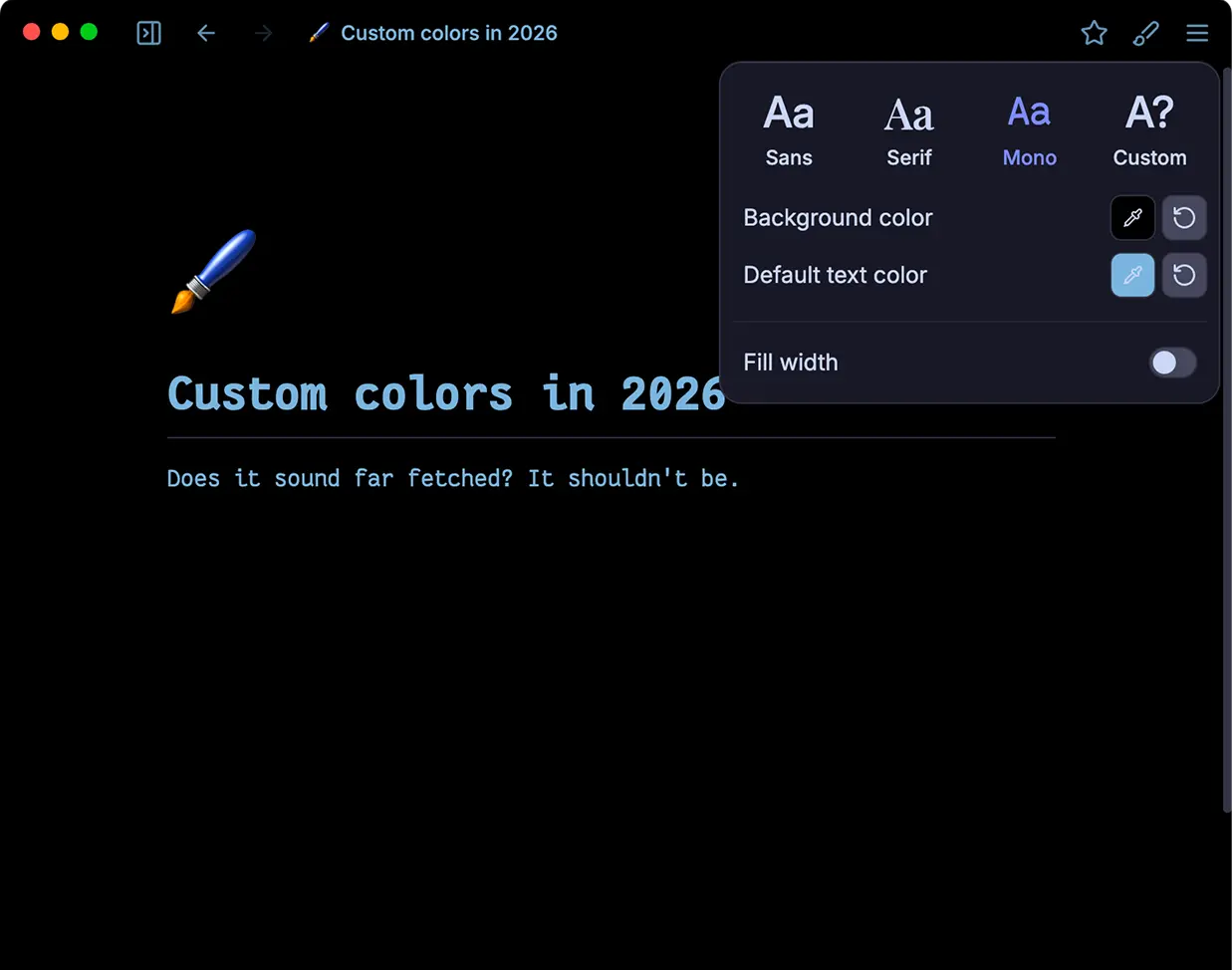Select the Serif font style

908,124
